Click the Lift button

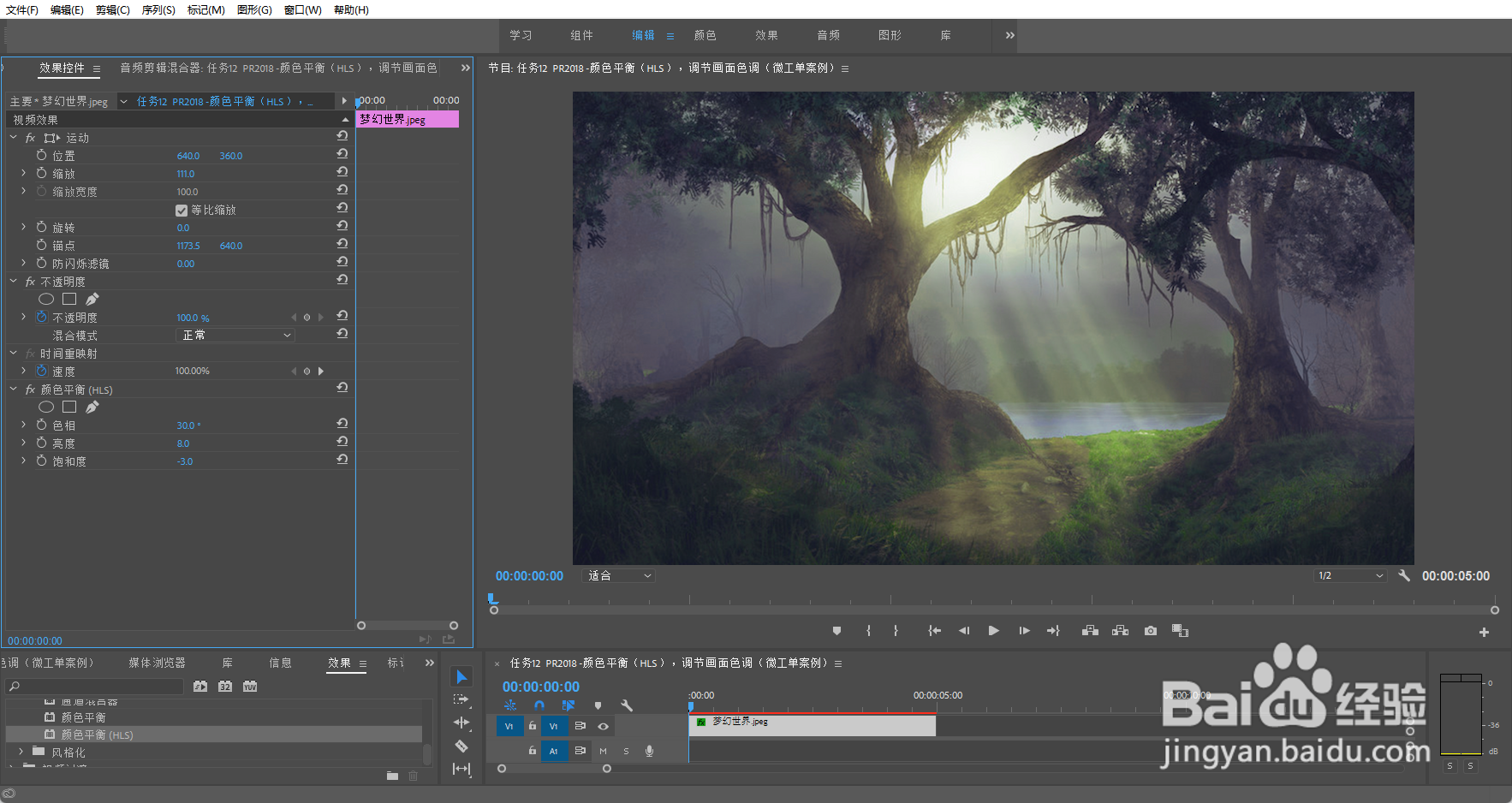pos(1090,631)
